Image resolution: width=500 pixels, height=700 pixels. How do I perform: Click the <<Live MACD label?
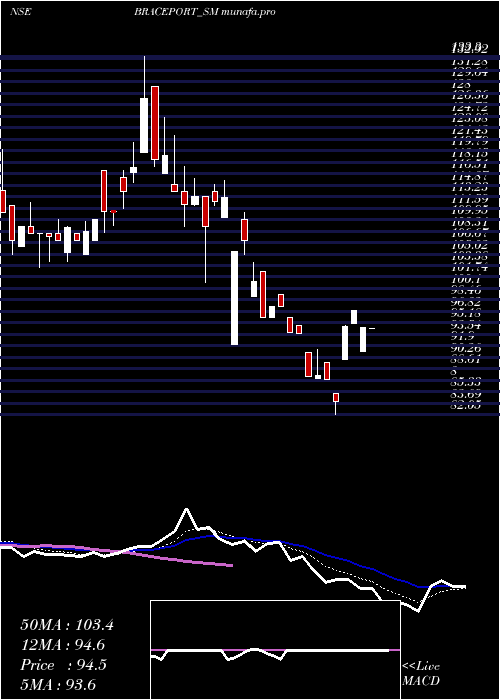pyautogui.click(x=421, y=674)
